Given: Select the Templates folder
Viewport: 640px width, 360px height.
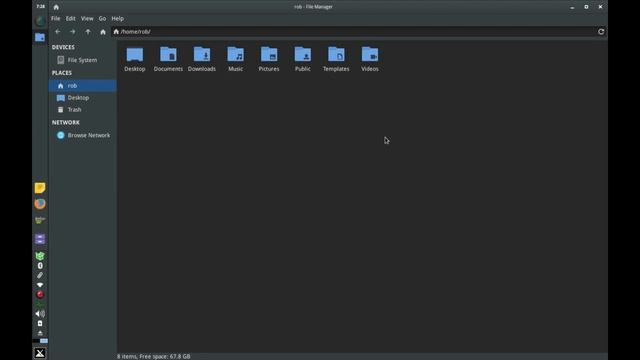Looking at the screenshot, I should (336, 59).
